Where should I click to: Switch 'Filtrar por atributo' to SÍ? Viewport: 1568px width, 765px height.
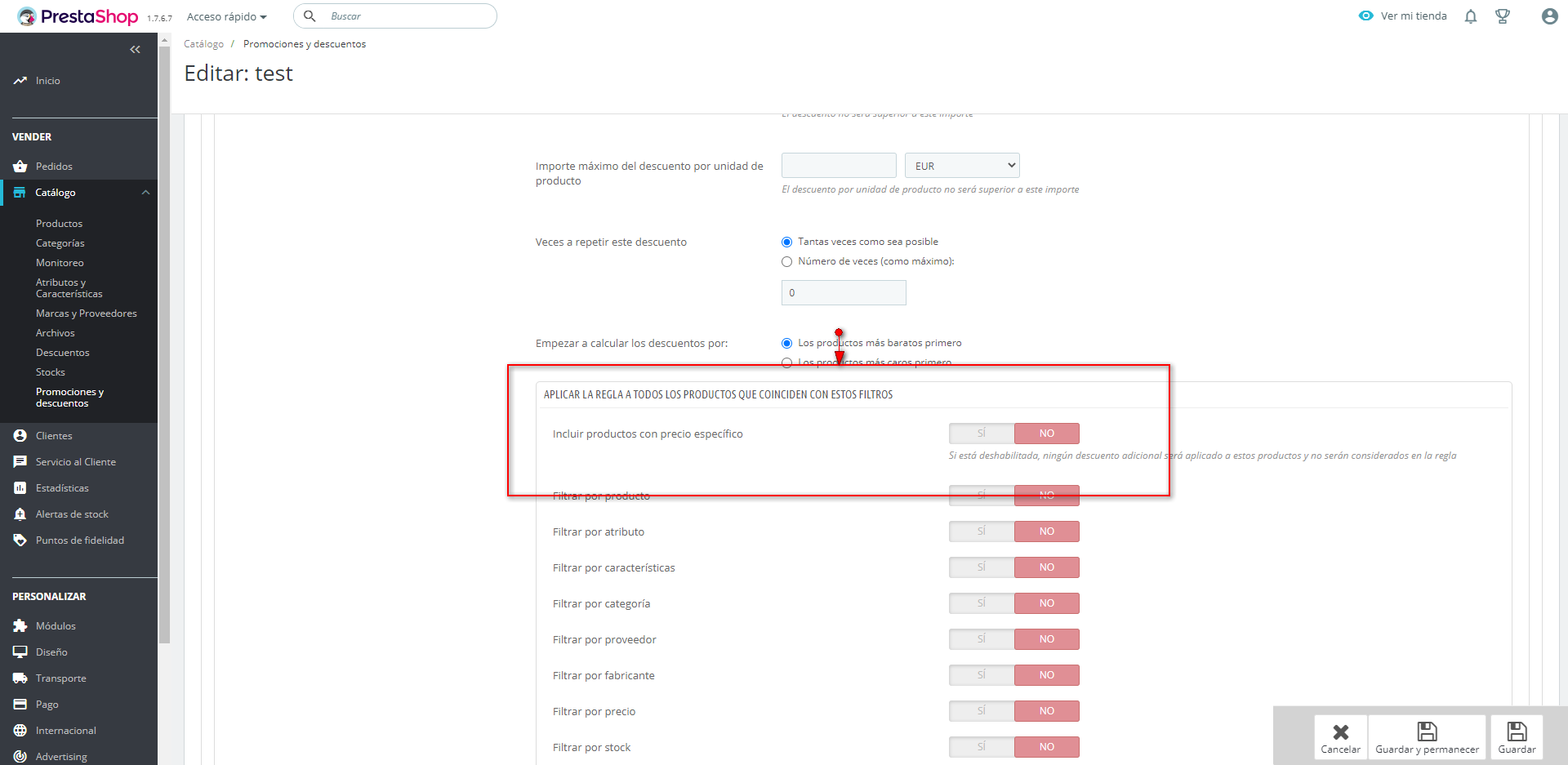coord(982,531)
